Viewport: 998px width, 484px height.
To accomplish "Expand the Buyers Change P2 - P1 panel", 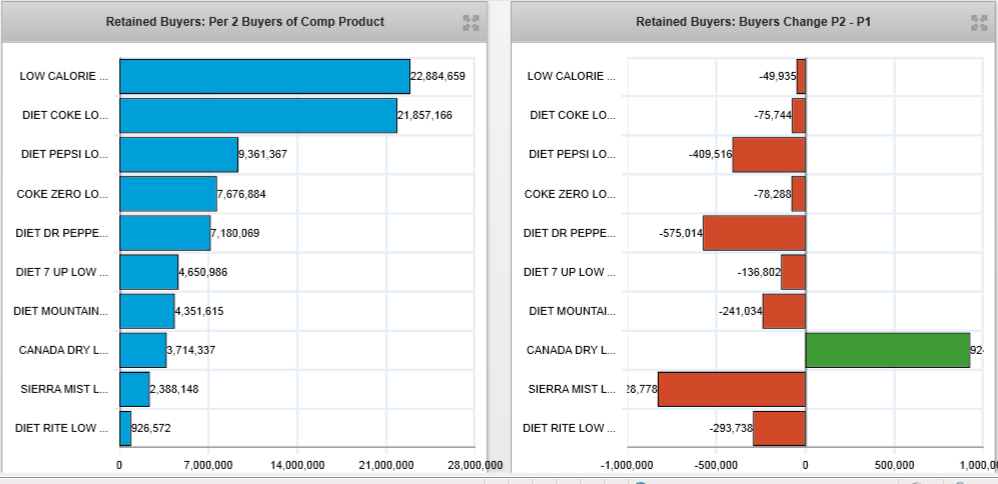I will (x=981, y=22).
